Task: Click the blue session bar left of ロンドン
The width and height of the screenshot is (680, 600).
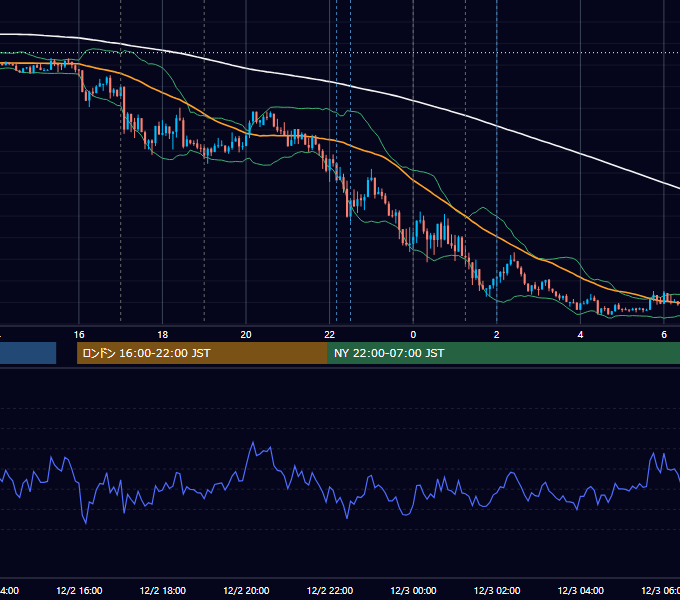Action: coord(28,353)
